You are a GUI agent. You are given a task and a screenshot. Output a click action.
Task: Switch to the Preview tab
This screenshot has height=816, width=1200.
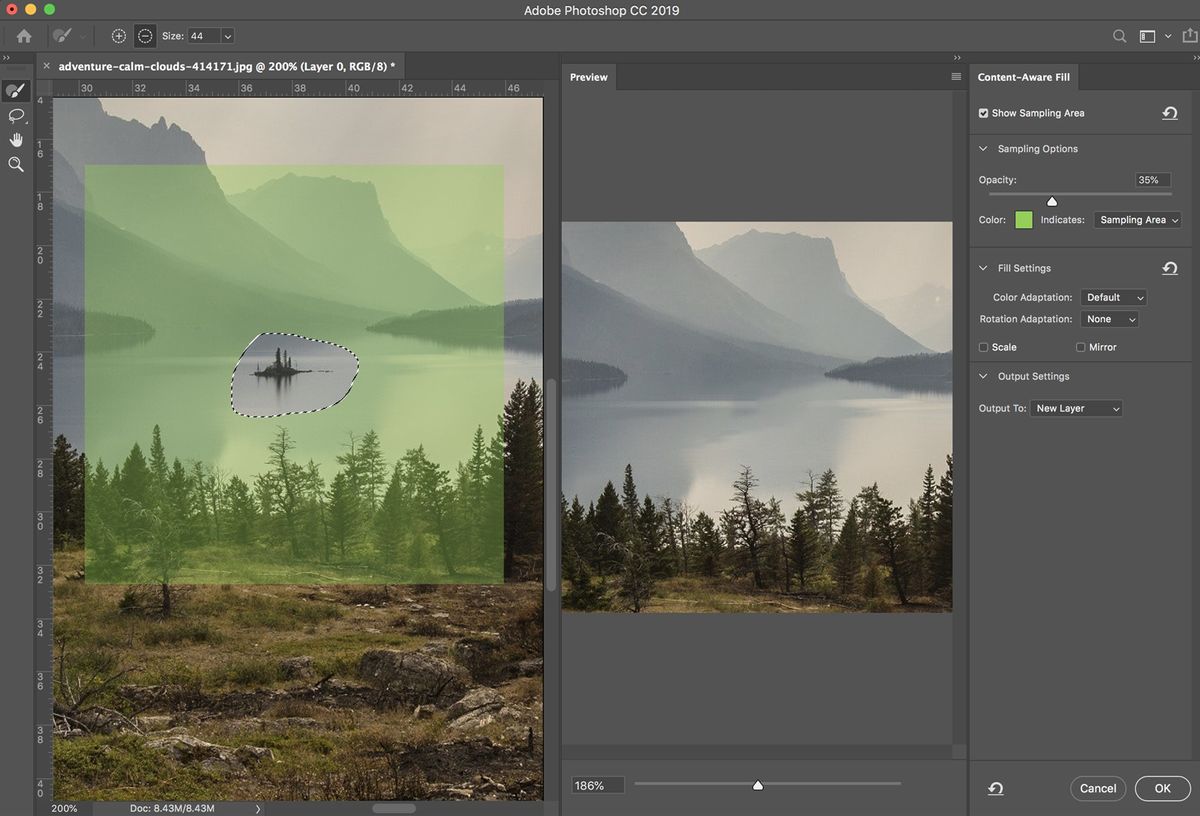click(588, 77)
